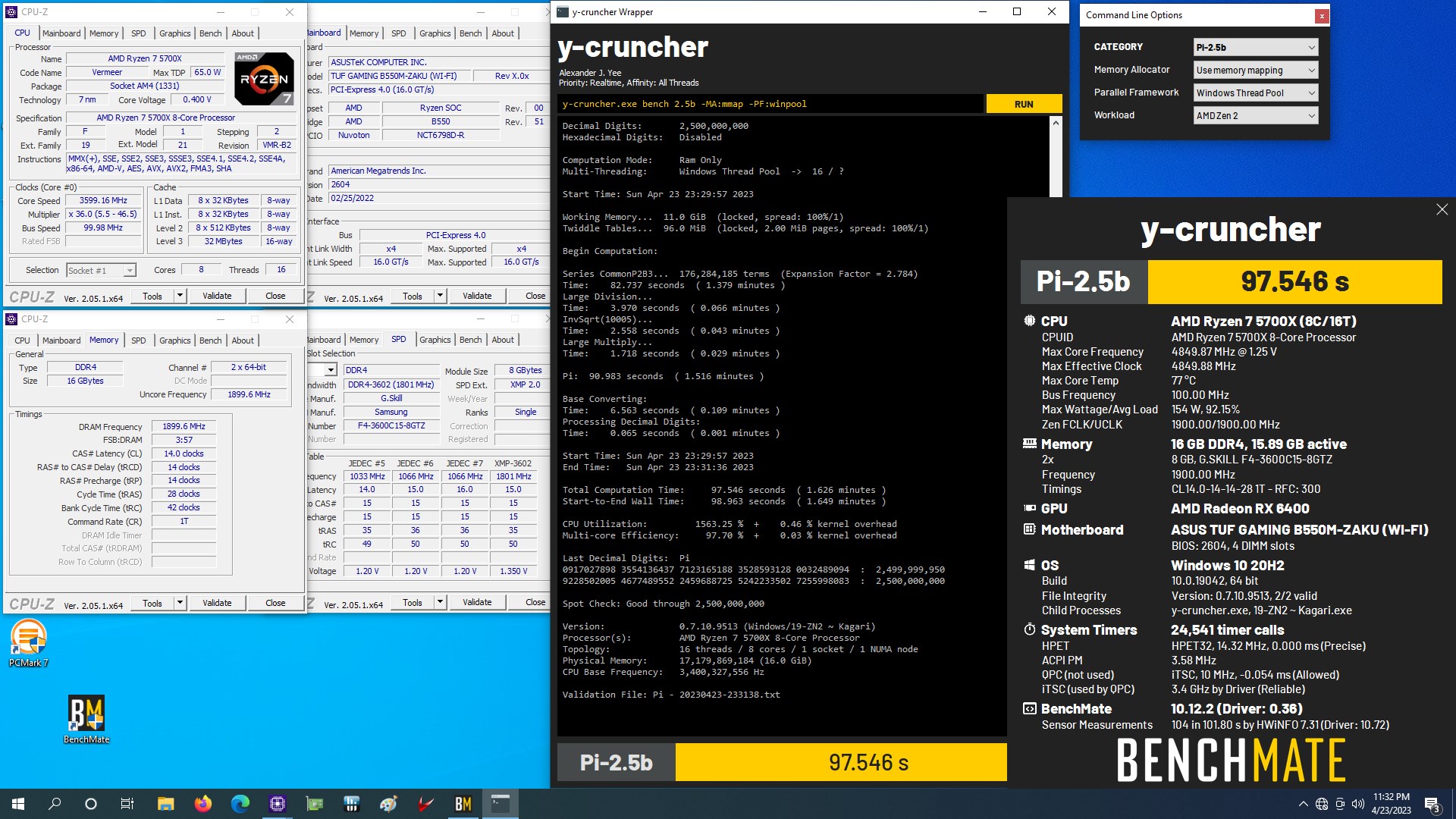1456x819 pixels.
Task: Select SPD tab in the top-left CPU-Z window
Action: click(138, 33)
